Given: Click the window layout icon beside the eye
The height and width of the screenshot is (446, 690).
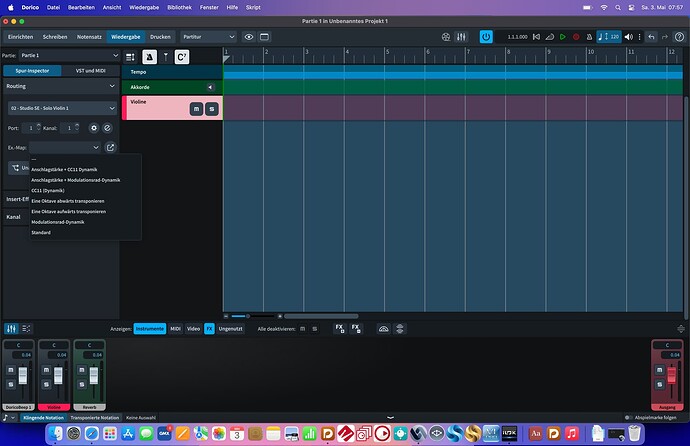Looking at the screenshot, I should pos(264,37).
